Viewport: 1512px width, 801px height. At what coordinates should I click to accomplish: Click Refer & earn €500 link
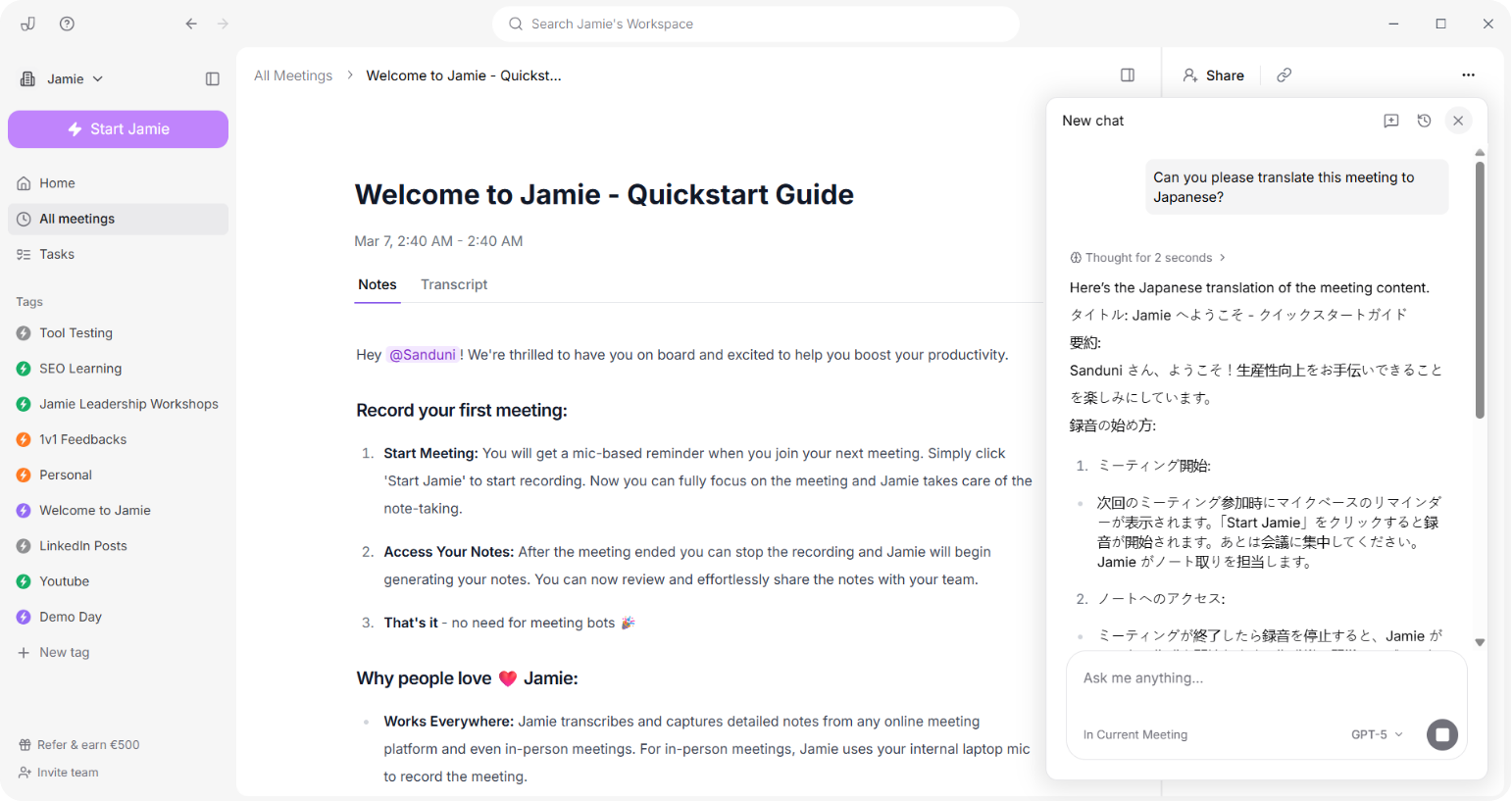tap(78, 745)
